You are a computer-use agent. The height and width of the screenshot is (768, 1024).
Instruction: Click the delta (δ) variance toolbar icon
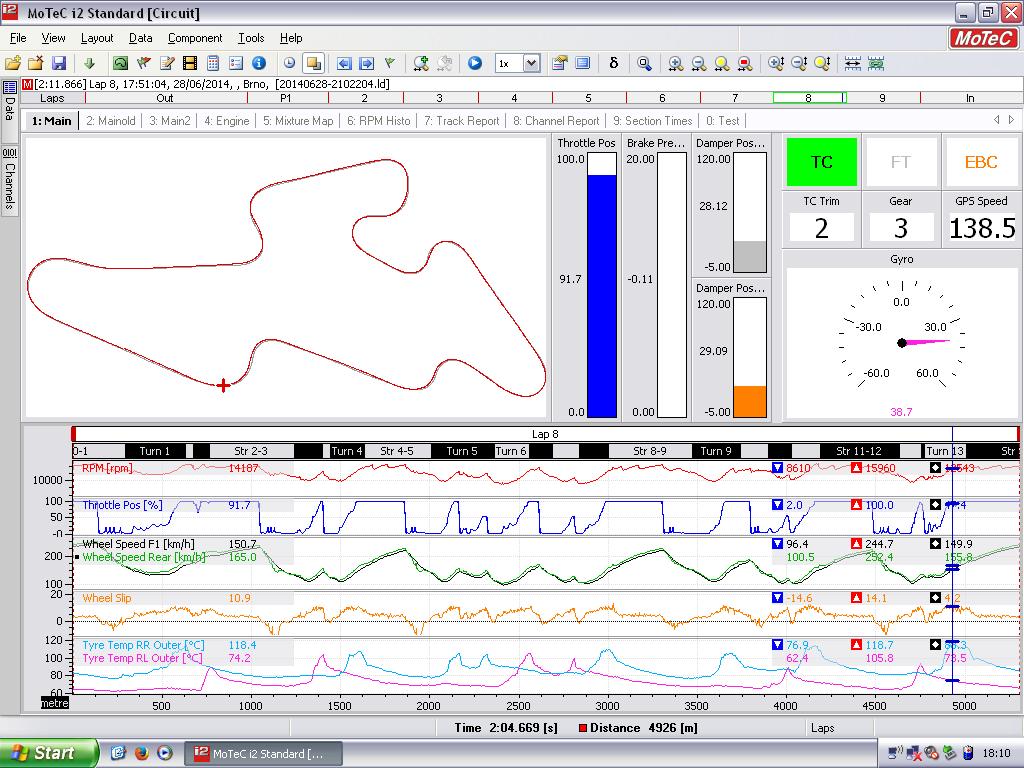(613, 63)
